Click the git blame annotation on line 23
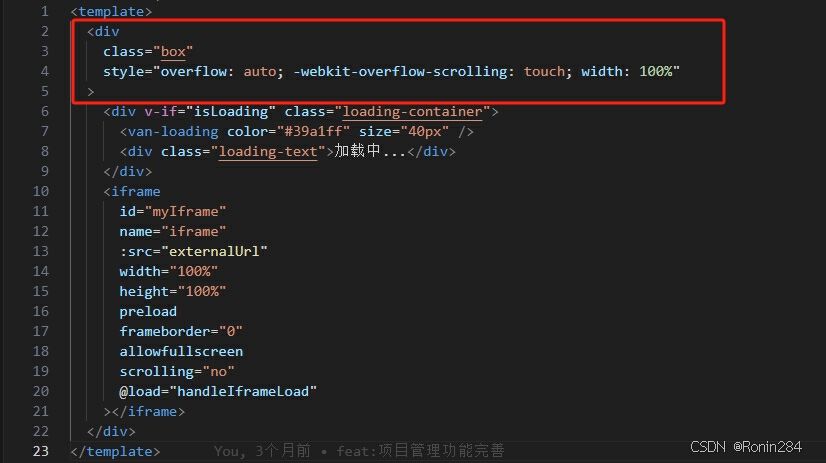This screenshot has height=463, width=826. [x=359, y=451]
